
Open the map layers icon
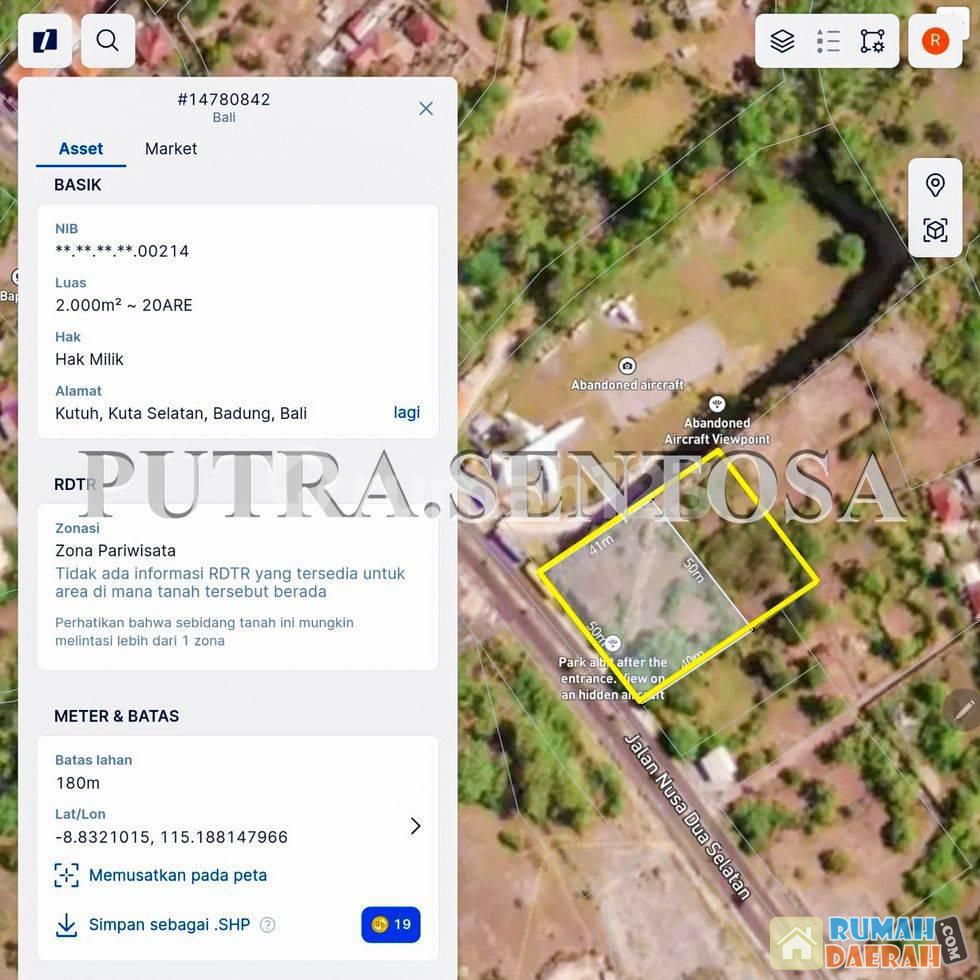(x=782, y=41)
